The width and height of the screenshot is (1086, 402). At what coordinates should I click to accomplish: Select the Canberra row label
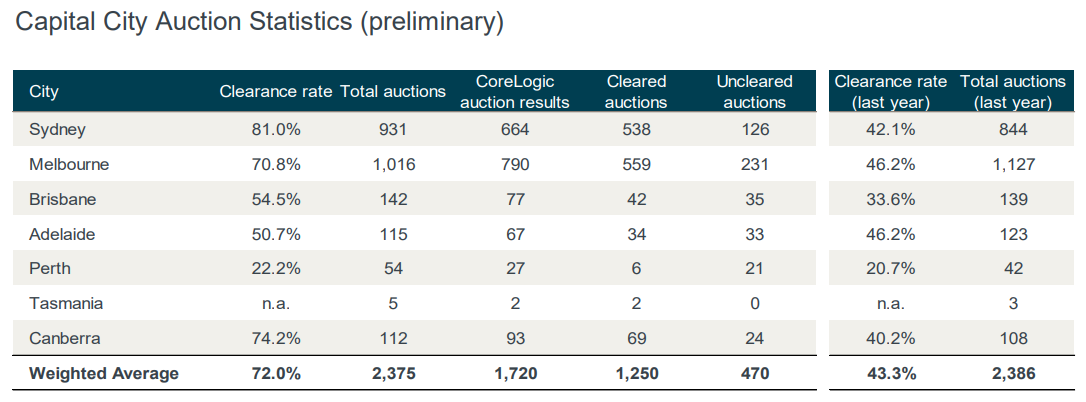(x=65, y=338)
